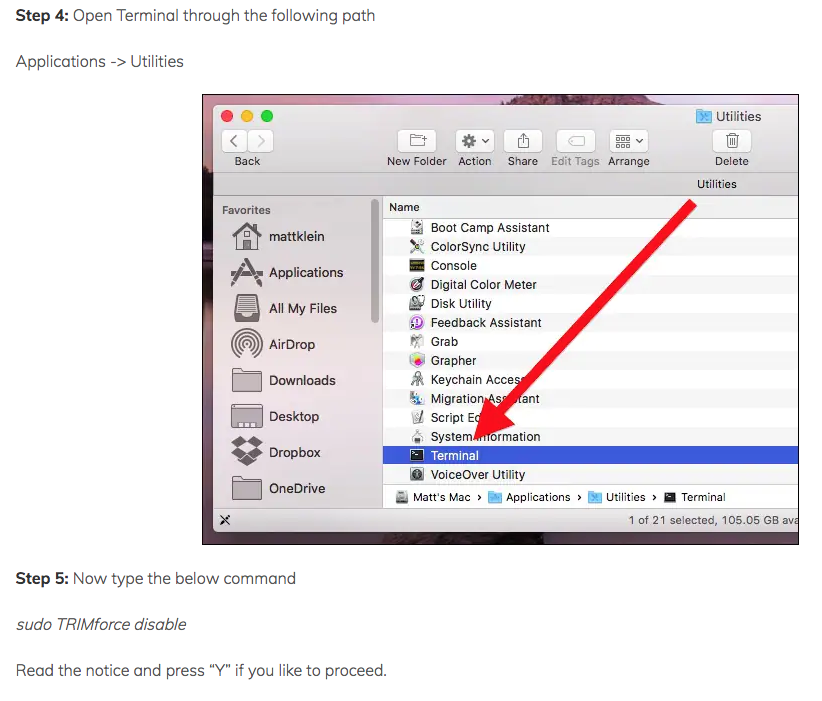Select ColorSync Utility in list
Image resolution: width=822 pixels, height=701 pixels.
tap(590, 246)
